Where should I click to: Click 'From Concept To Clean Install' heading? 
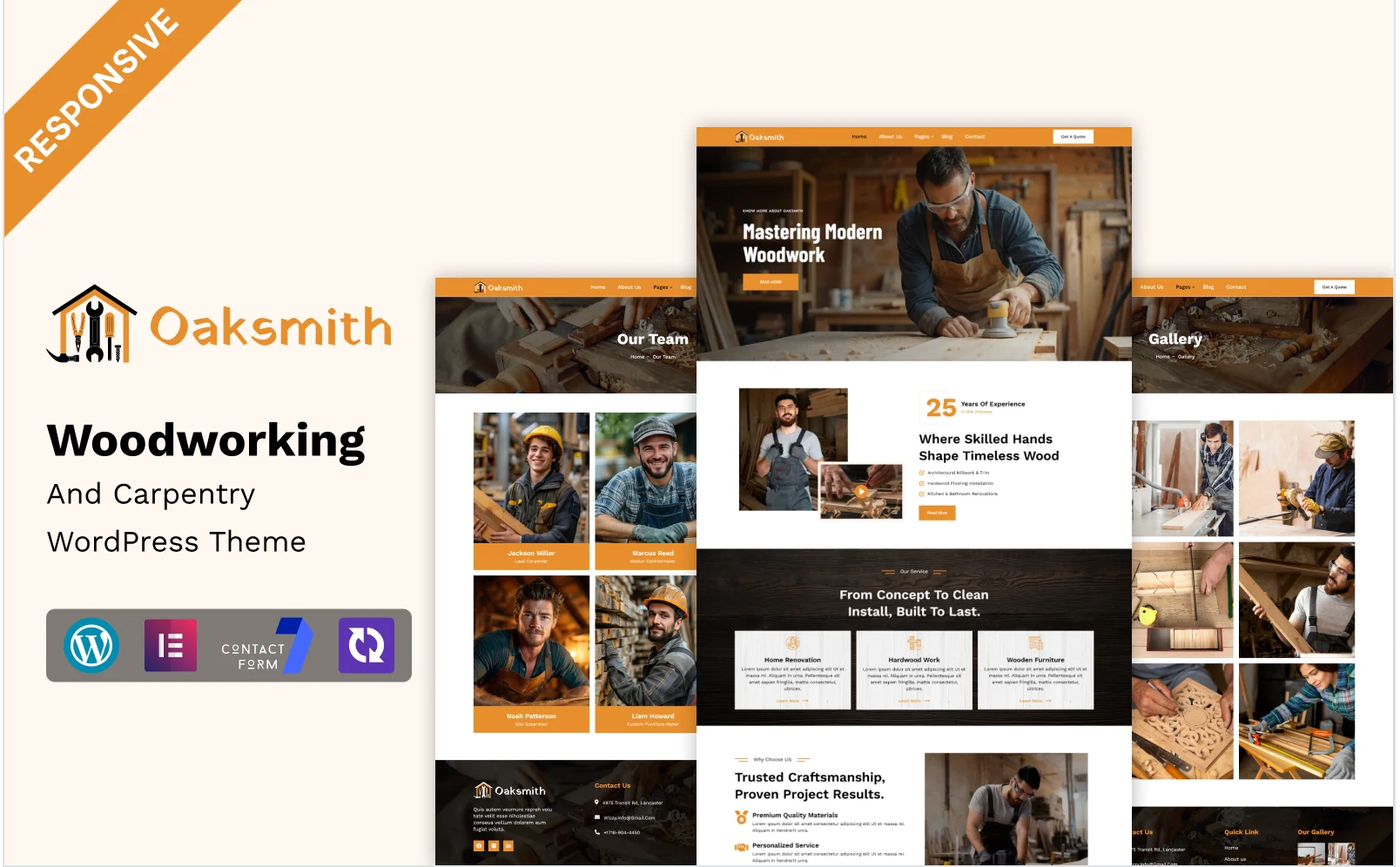[x=914, y=603]
